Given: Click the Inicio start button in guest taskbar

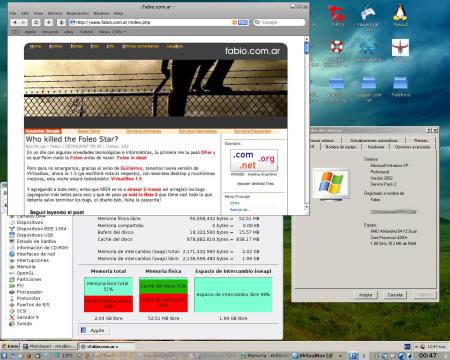Looking at the screenshot, I should pos(10,346).
